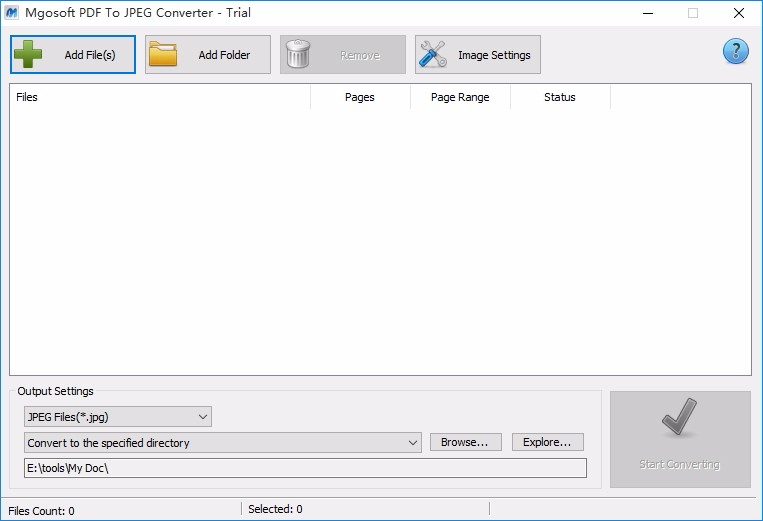The height and width of the screenshot is (521, 763).
Task: Click the green plus Add File(s) icon
Action: [28, 54]
